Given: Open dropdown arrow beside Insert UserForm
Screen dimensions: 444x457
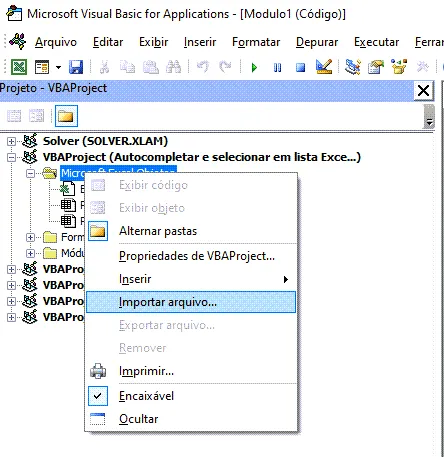Looking at the screenshot, I should pos(58,67).
